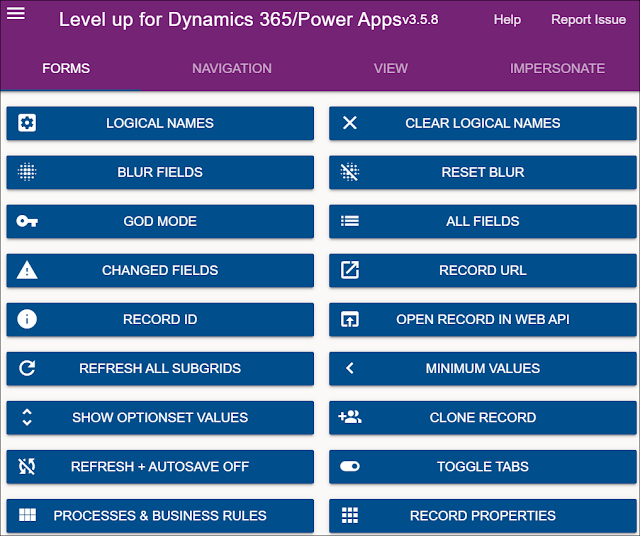Click the Refresh All Subgrids label
Image resolution: width=640 pixels, height=536 pixels.
click(160, 368)
